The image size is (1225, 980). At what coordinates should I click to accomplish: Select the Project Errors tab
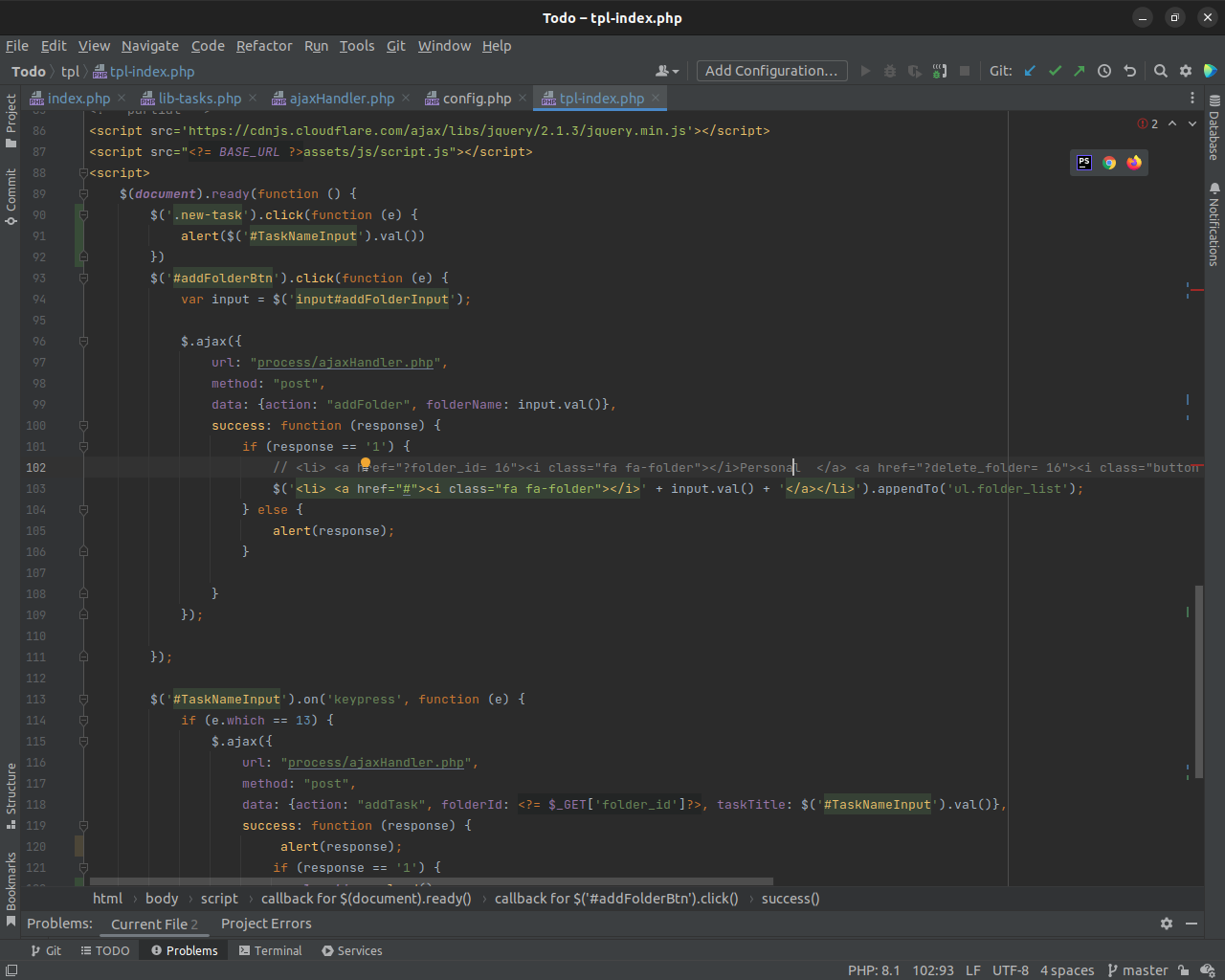266,924
